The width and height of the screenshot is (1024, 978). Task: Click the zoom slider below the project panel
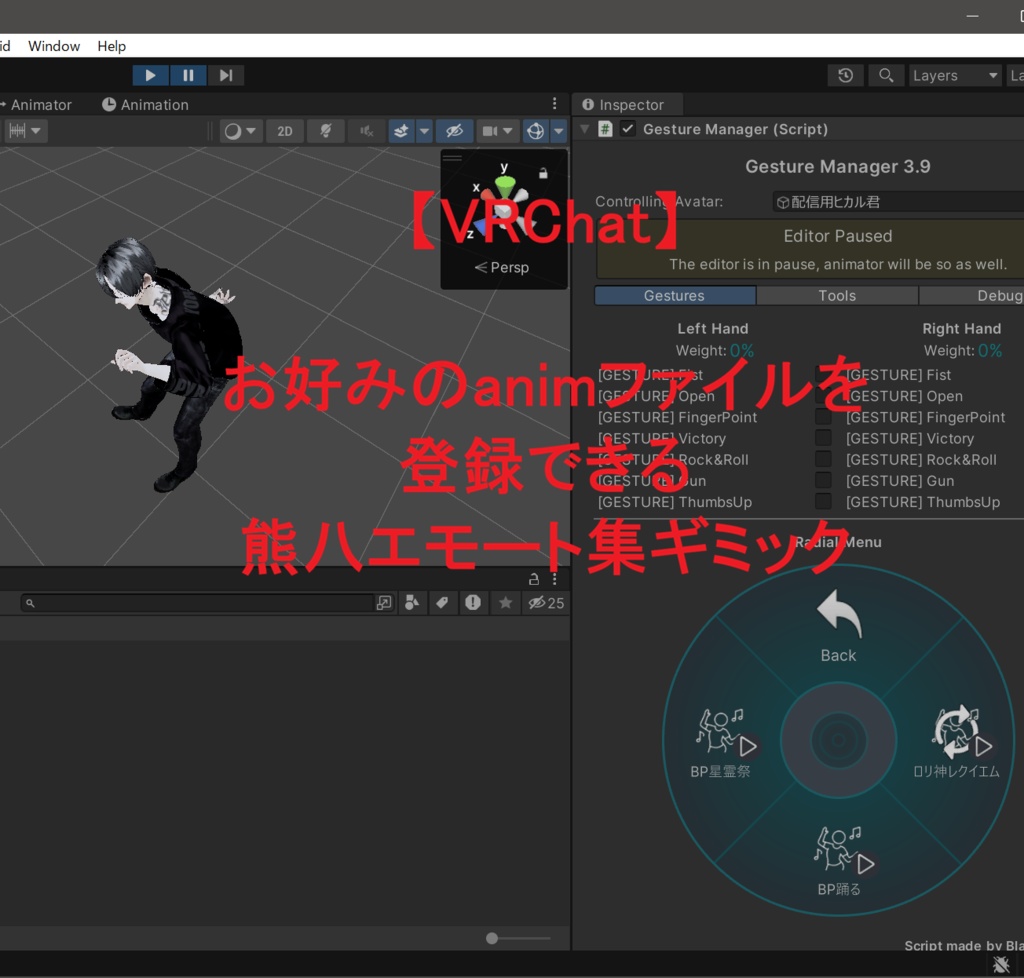click(x=491, y=938)
